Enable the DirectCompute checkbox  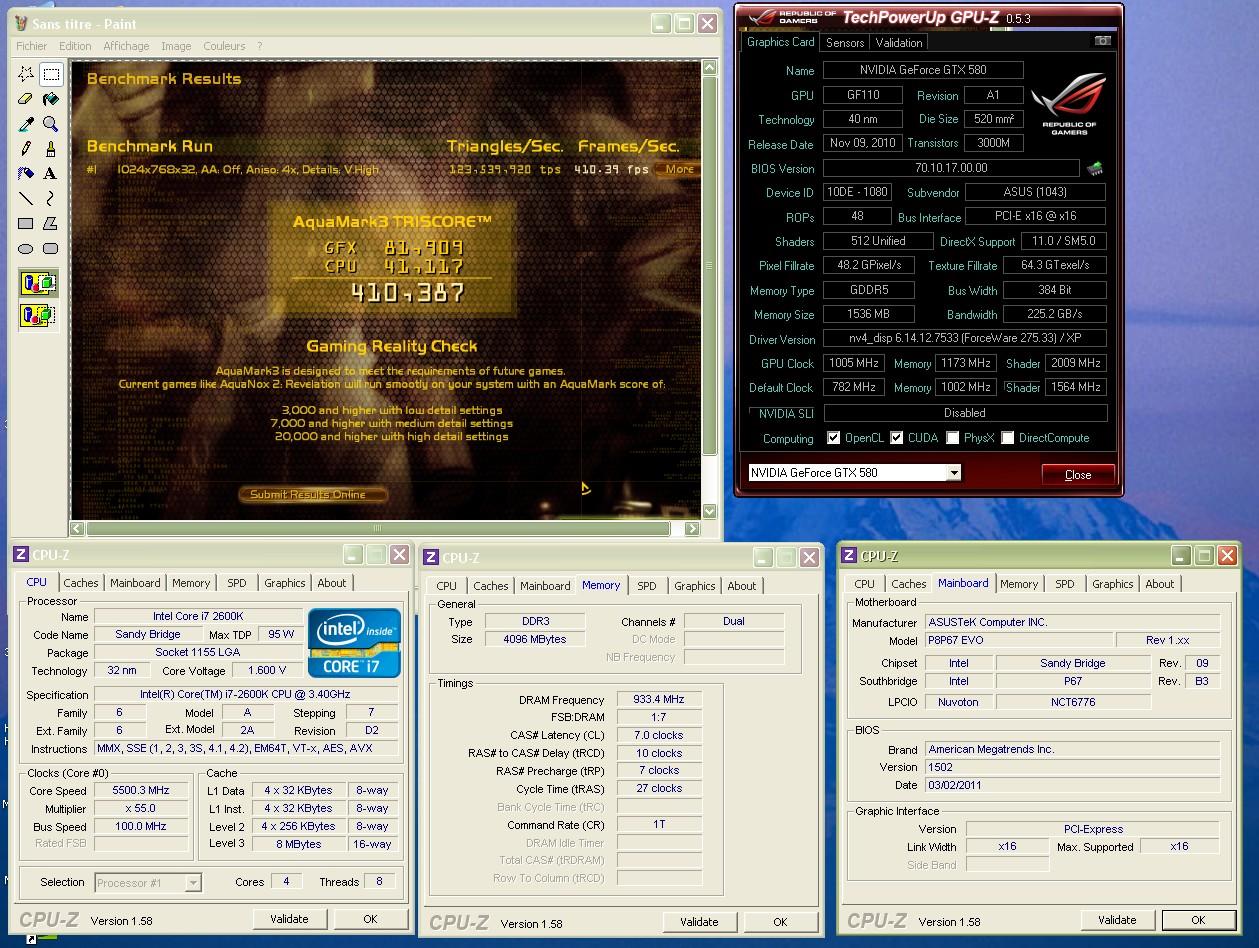point(1008,438)
